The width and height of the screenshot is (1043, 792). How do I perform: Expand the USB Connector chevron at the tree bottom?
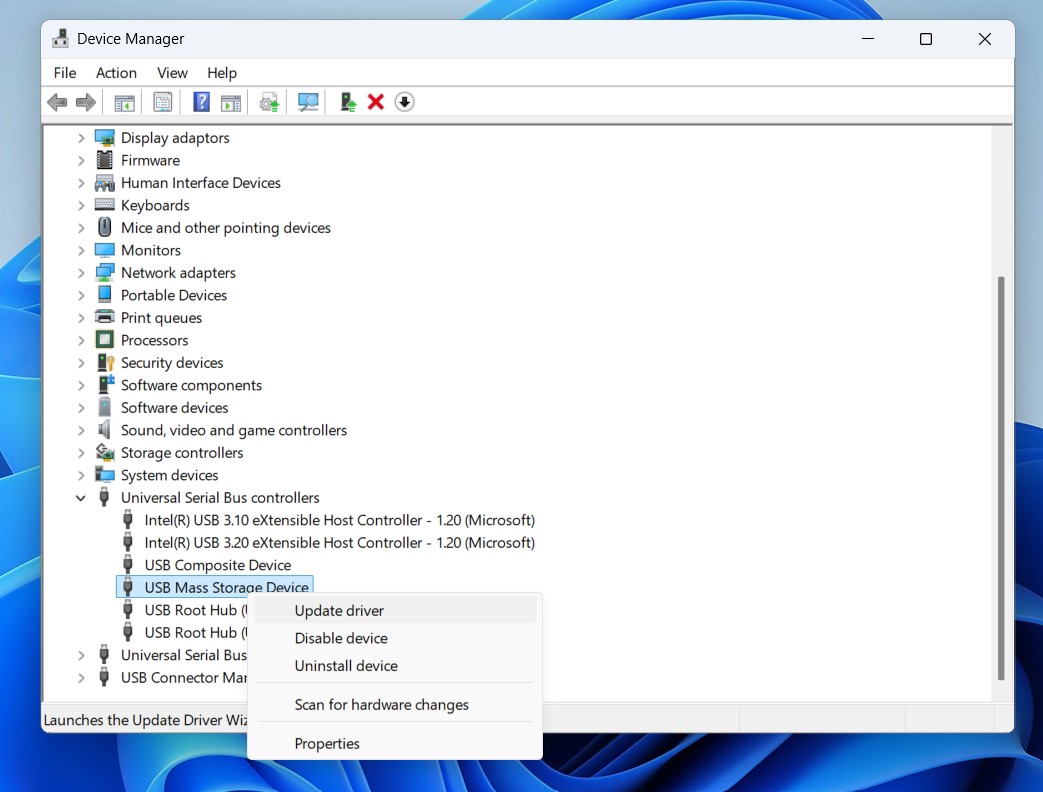[x=80, y=678]
